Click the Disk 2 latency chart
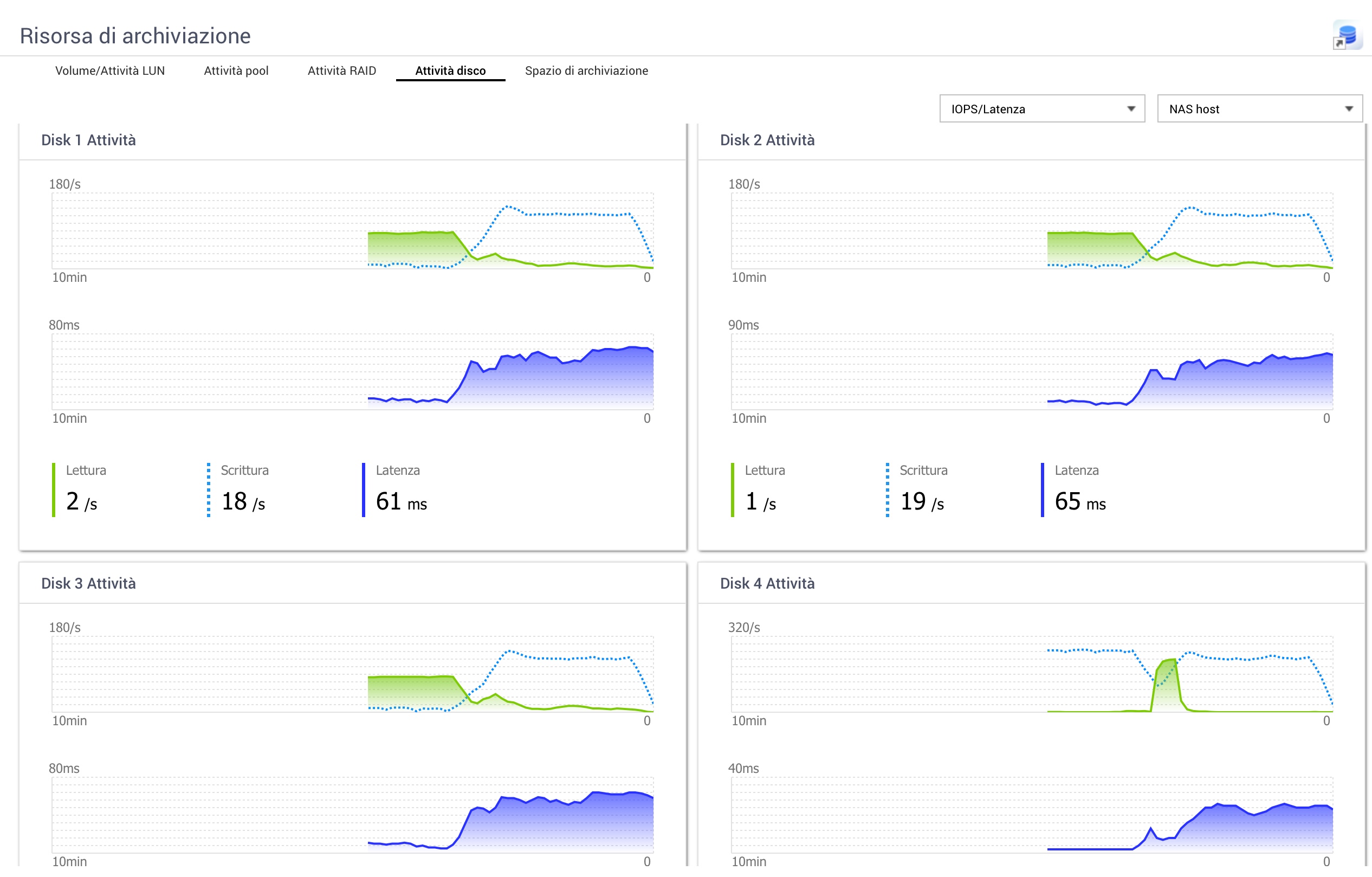This screenshot has width=1372, height=877. [1032, 371]
